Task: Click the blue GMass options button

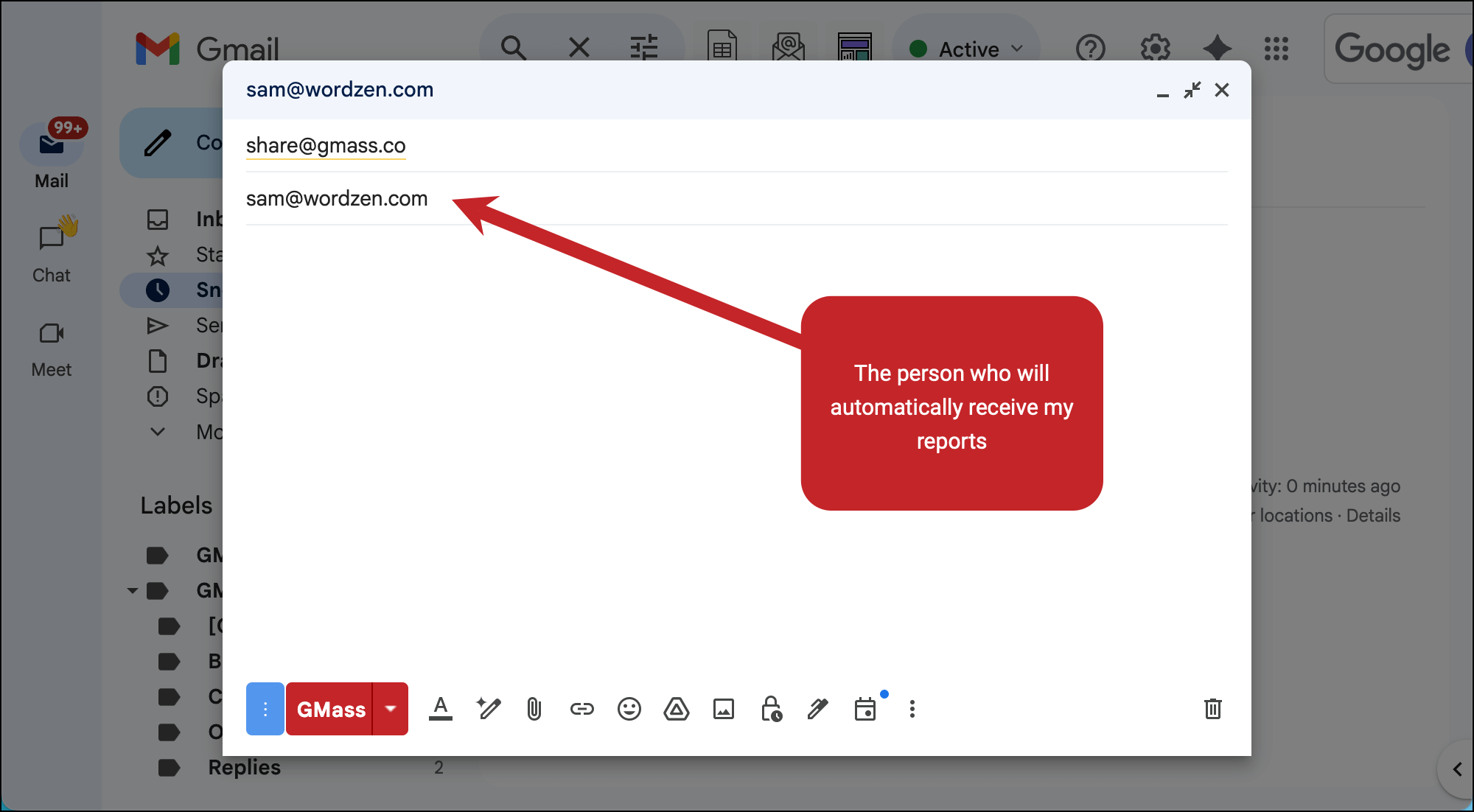Action: [x=265, y=709]
